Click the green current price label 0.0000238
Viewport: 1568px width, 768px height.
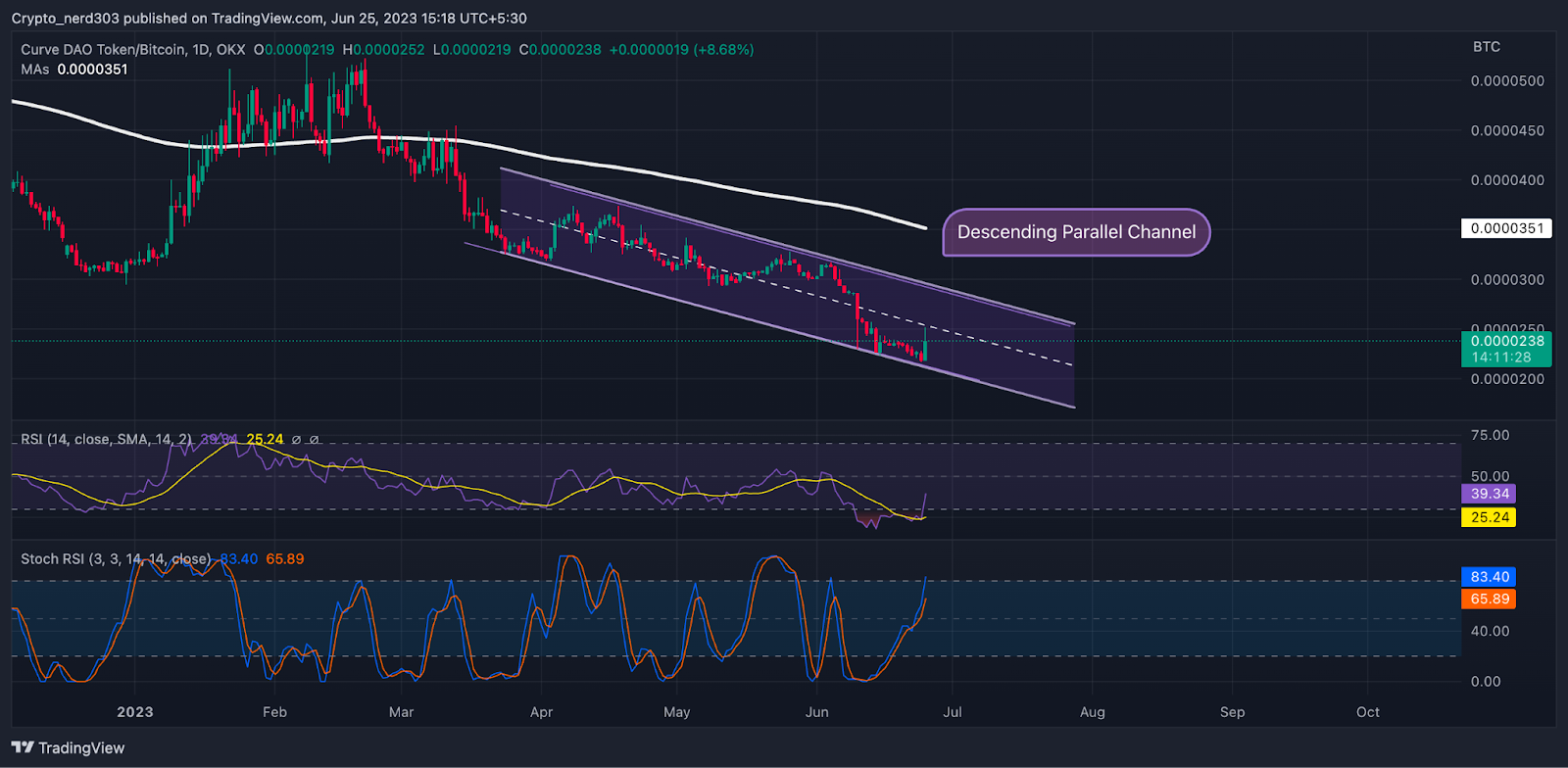1506,341
